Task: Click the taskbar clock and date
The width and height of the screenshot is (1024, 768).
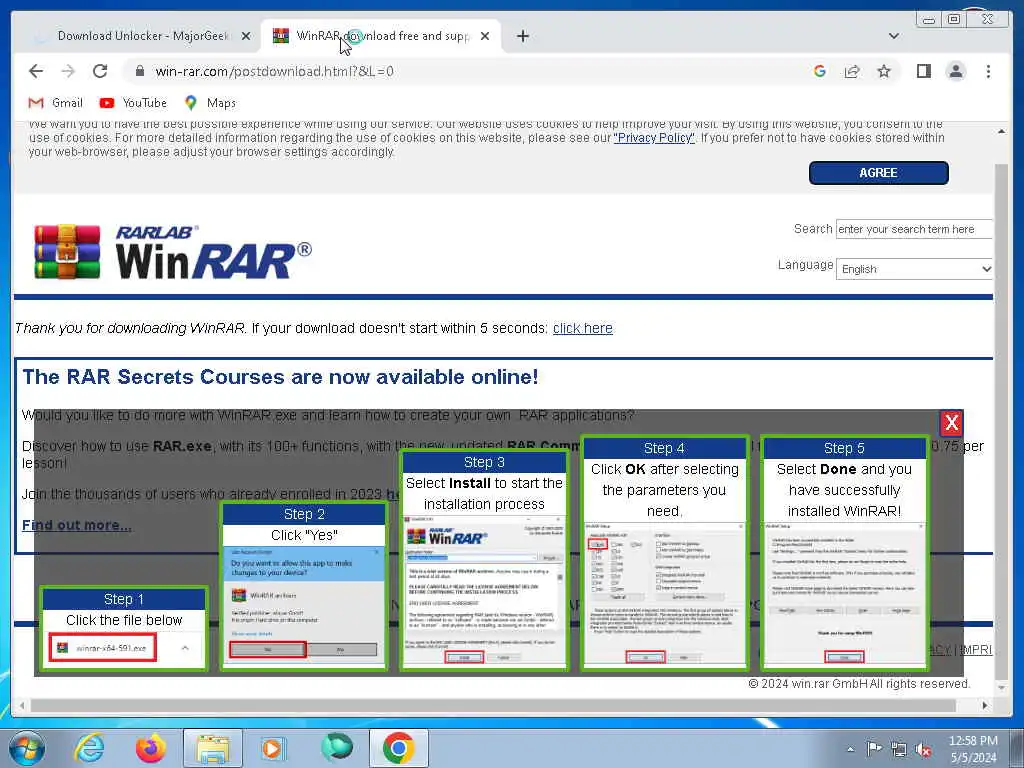Action: (972, 749)
